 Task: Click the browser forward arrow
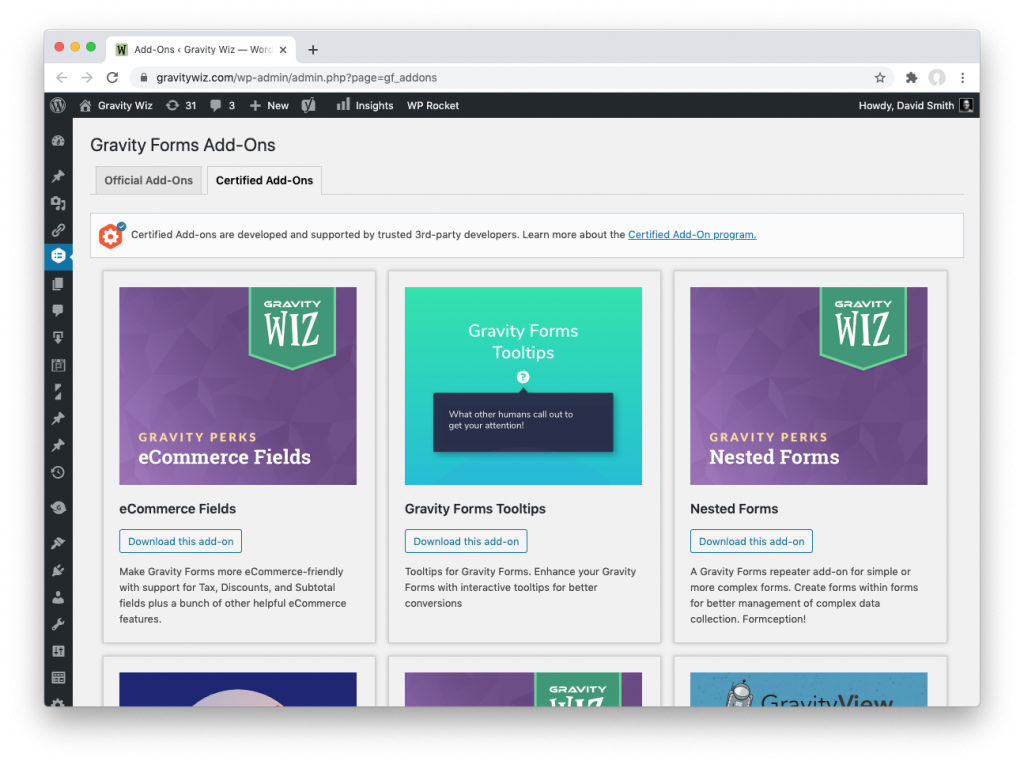(87, 78)
